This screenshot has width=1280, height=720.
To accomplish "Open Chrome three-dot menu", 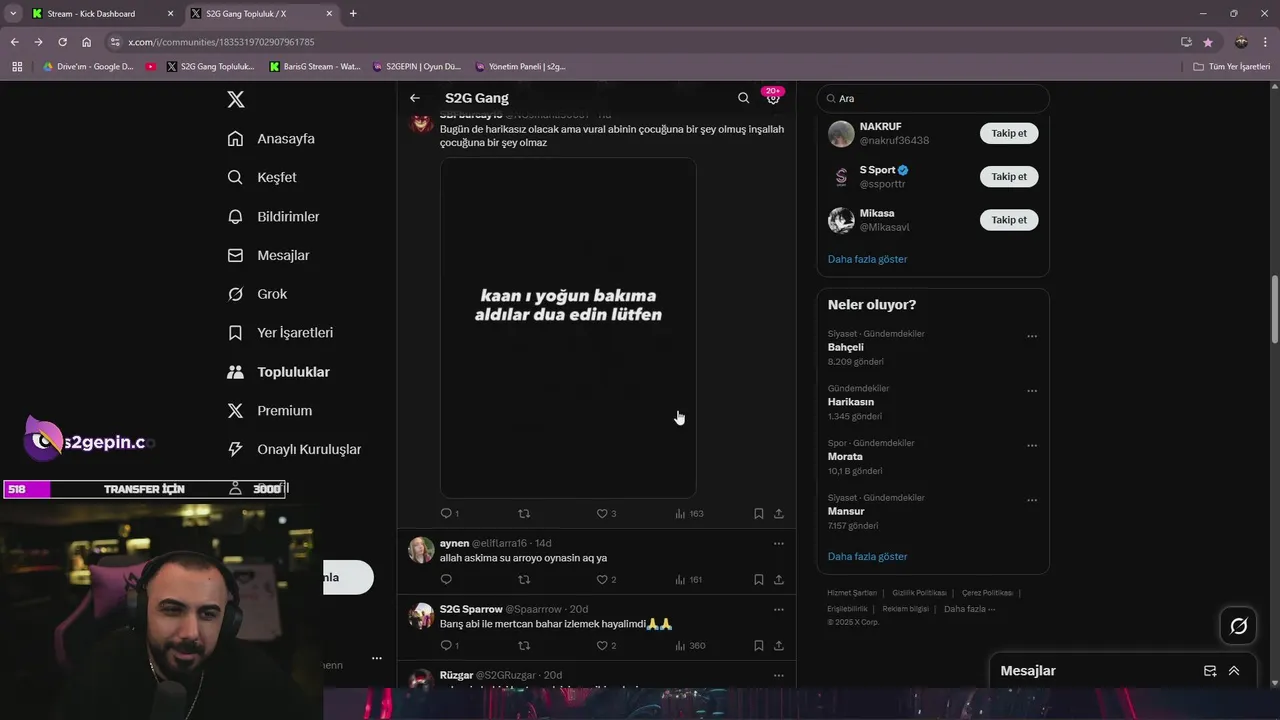I will (1266, 42).
